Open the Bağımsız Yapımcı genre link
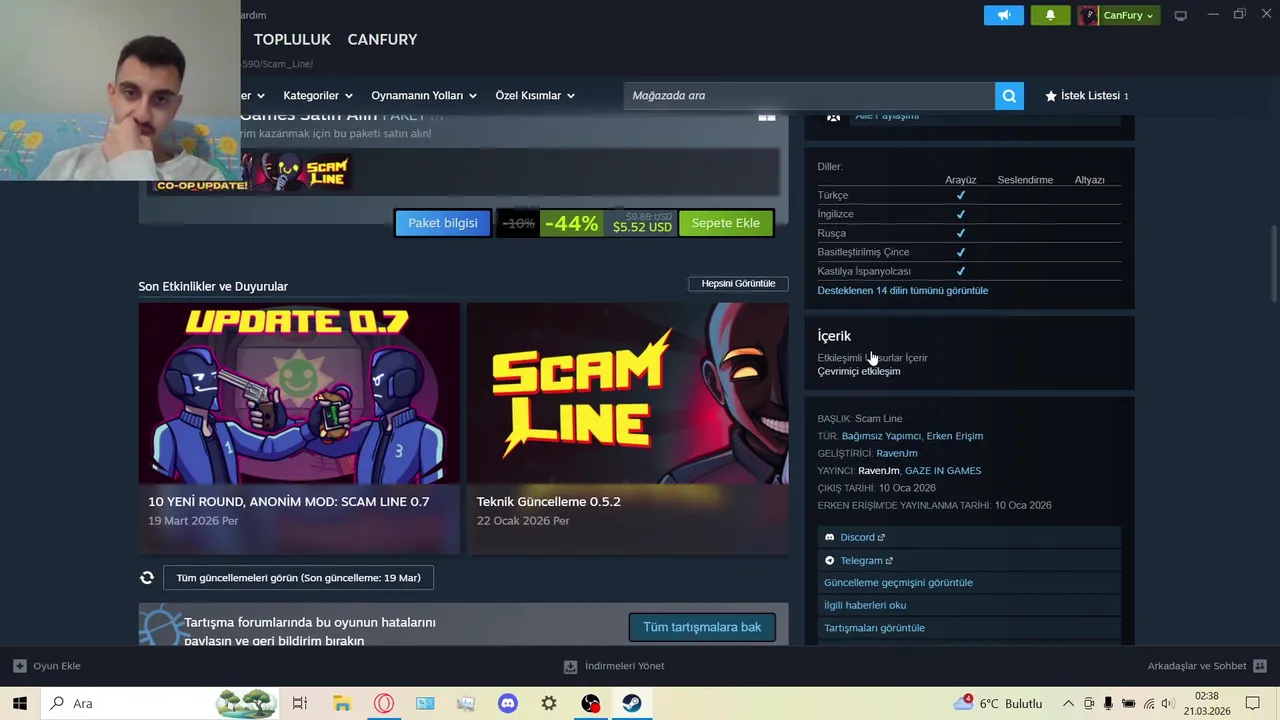This screenshot has width=1280, height=720. coord(881,436)
